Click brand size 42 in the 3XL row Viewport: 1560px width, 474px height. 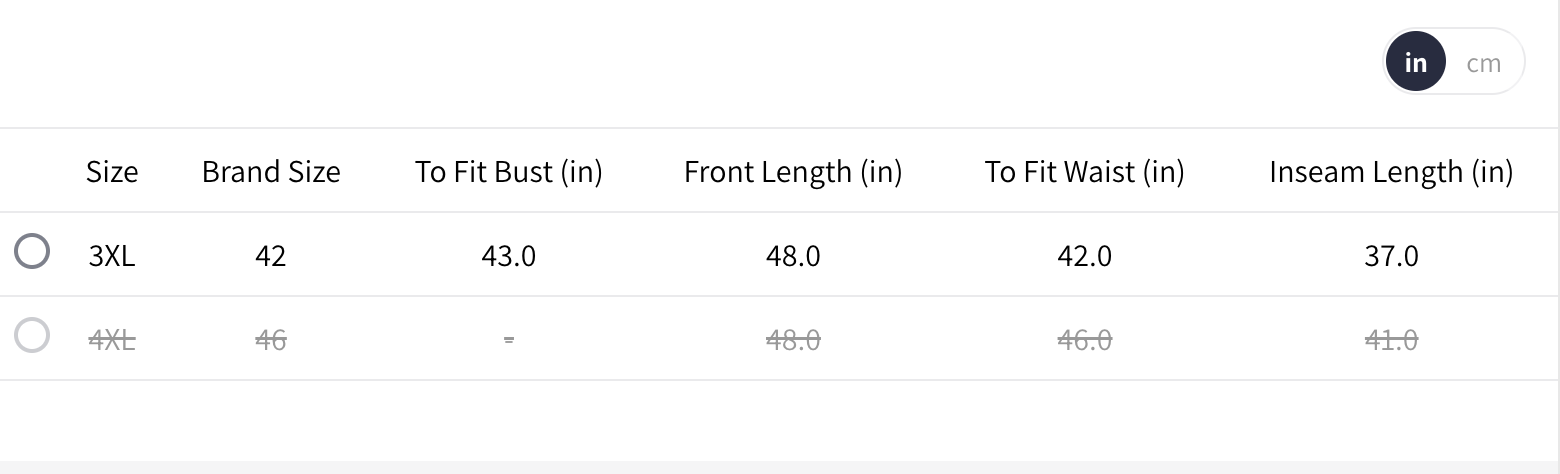271,256
